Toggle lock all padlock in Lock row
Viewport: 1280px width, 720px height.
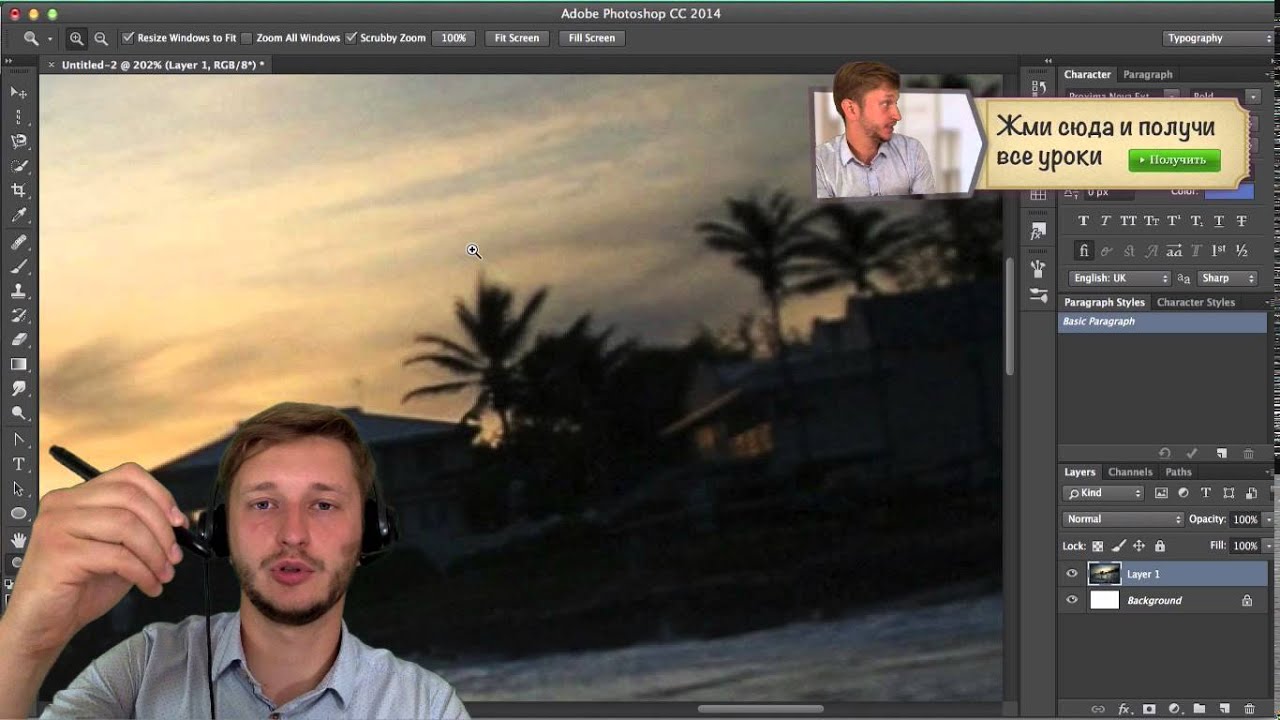(x=1160, y=546)
